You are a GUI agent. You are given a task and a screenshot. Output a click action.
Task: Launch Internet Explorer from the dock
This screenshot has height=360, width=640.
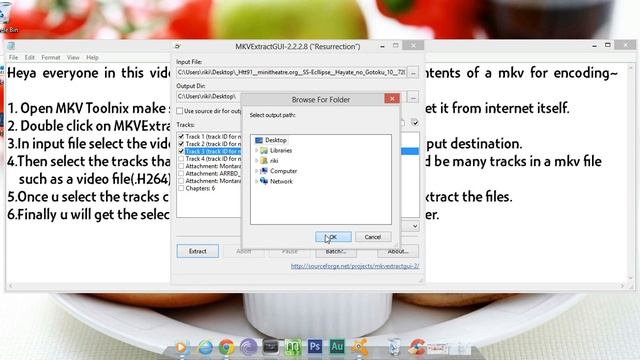(205, 347)
